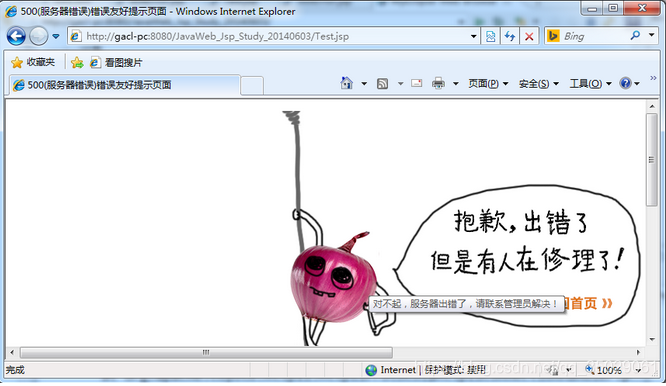Click the IE logo in the title bar
The height and width of the screenshot is (386, 666).
(11, 11)
